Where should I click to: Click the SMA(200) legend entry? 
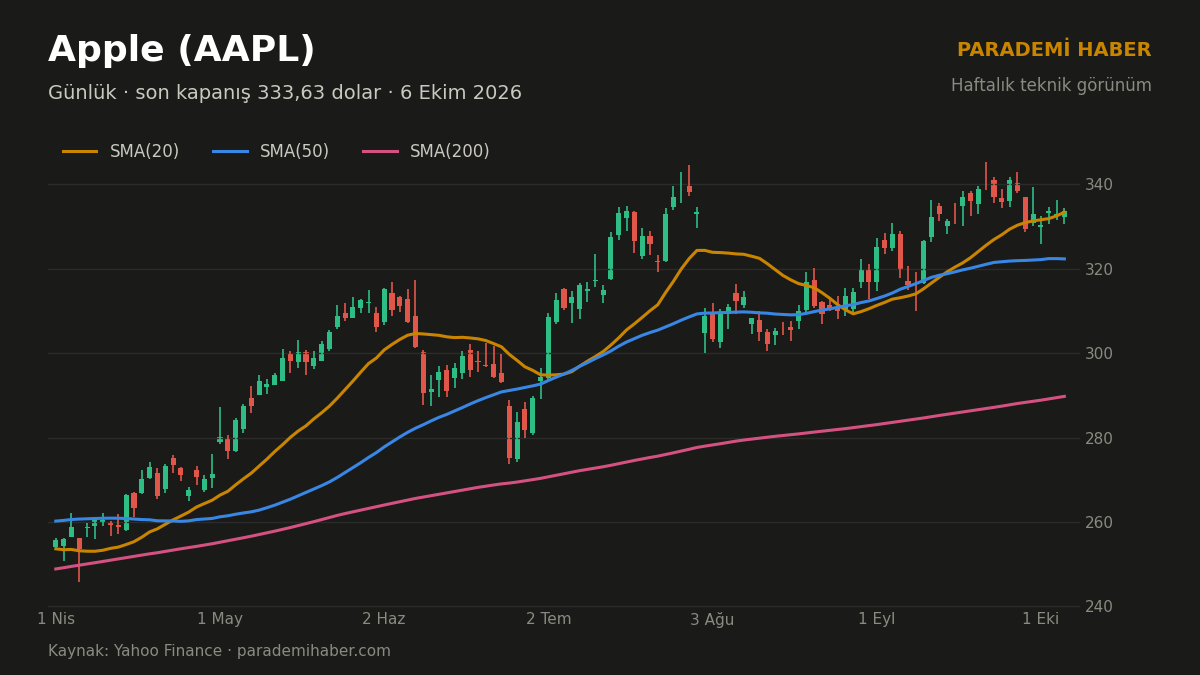click(426, 152)
